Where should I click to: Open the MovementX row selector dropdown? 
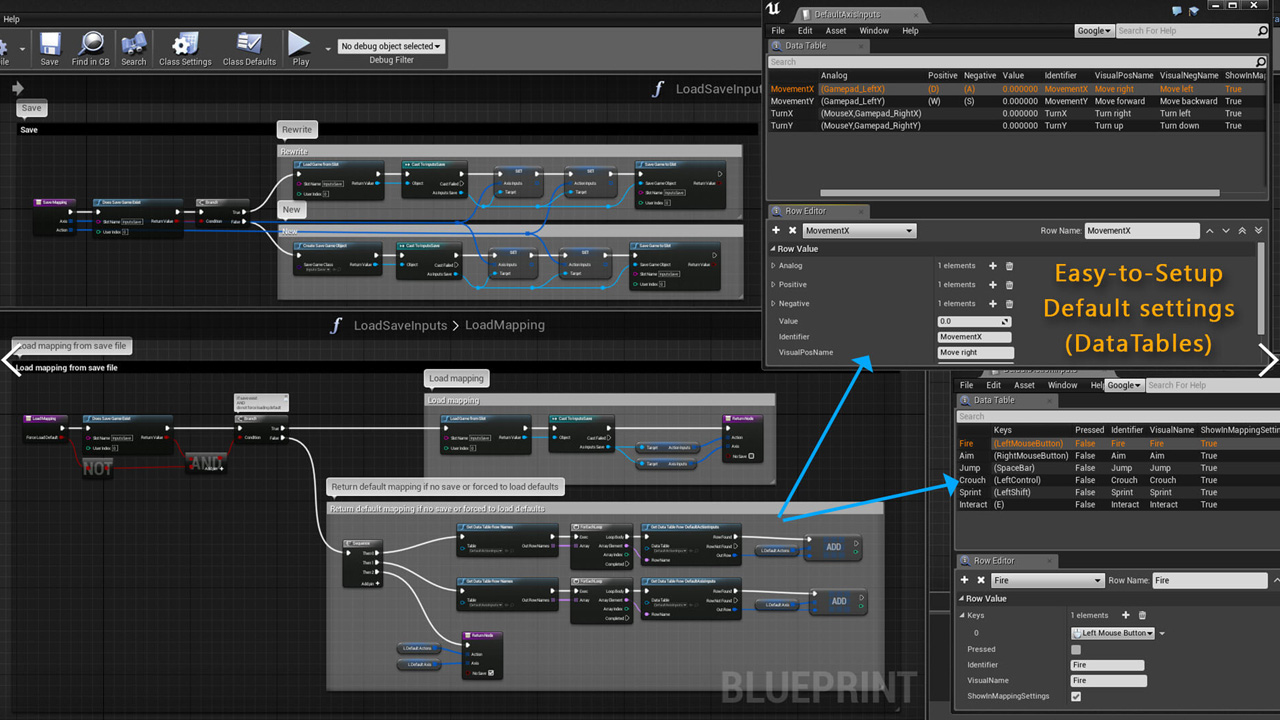pos(859,231)
